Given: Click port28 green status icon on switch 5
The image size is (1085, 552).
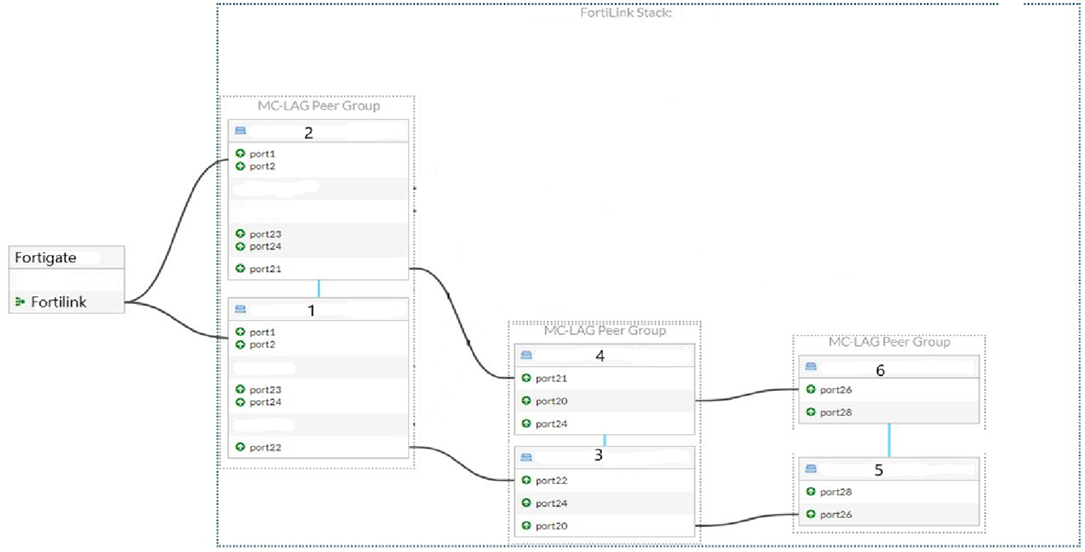Looking at the screenshot, I should pyautogui.click(x=810, y=492).
